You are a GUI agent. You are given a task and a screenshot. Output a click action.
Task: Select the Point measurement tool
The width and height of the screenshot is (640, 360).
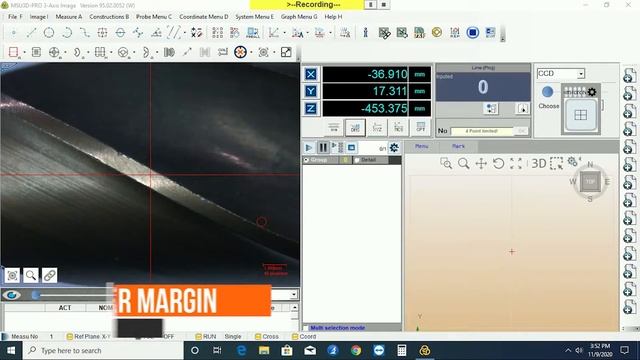(13, 32)
